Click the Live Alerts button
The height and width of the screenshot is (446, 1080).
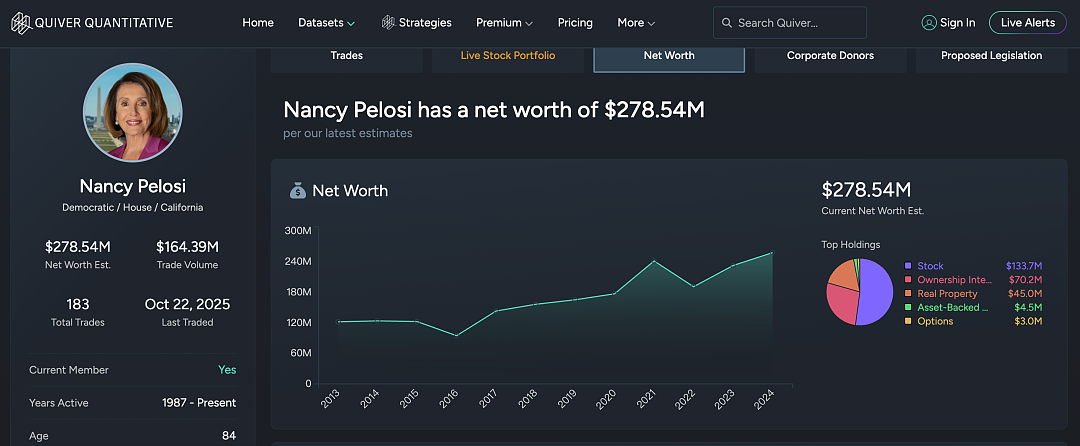click(1028, 23)
